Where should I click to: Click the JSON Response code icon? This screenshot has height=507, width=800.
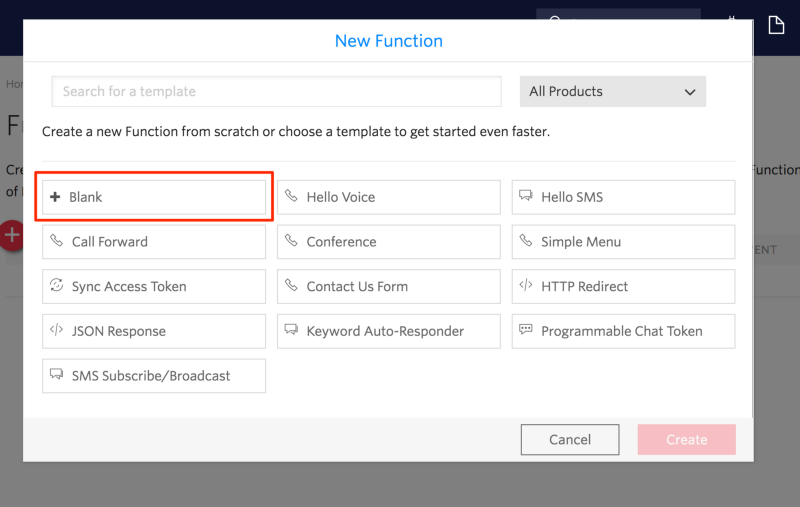(56, 330)
